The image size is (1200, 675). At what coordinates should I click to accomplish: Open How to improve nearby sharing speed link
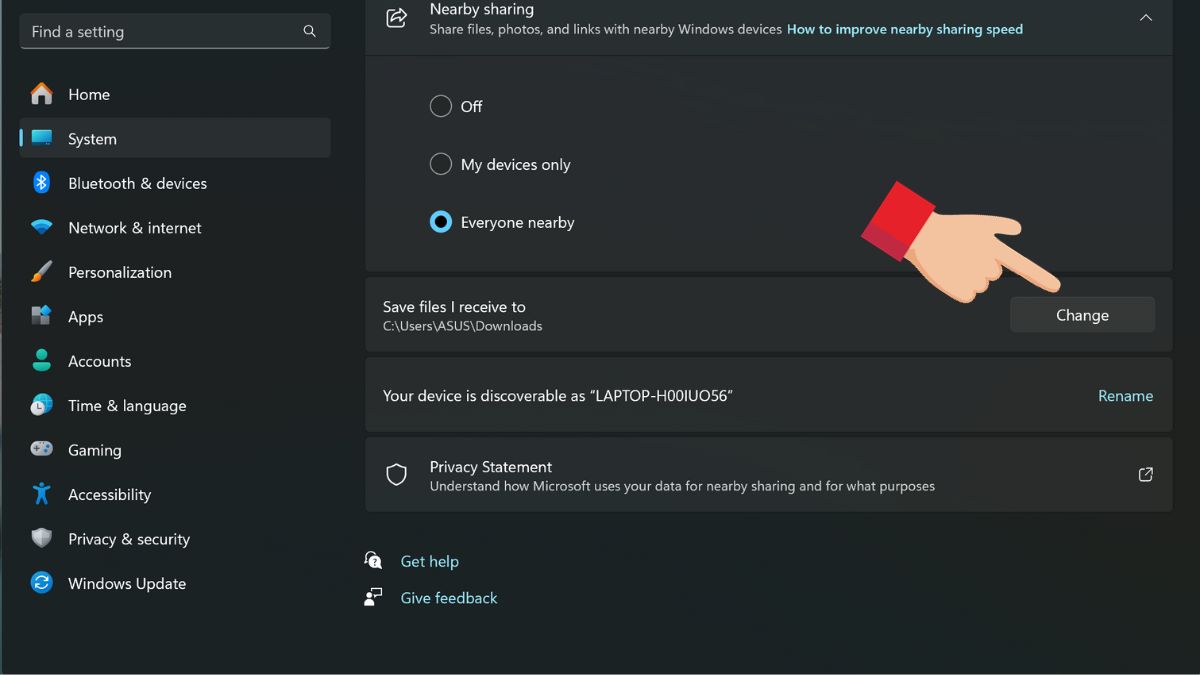pos(904,29)
